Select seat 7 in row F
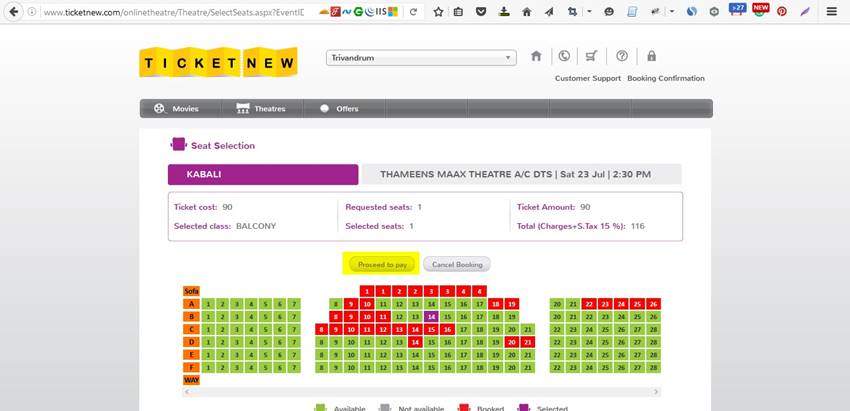This screenshot has height=411, width=850. click(x=293, y=368)
